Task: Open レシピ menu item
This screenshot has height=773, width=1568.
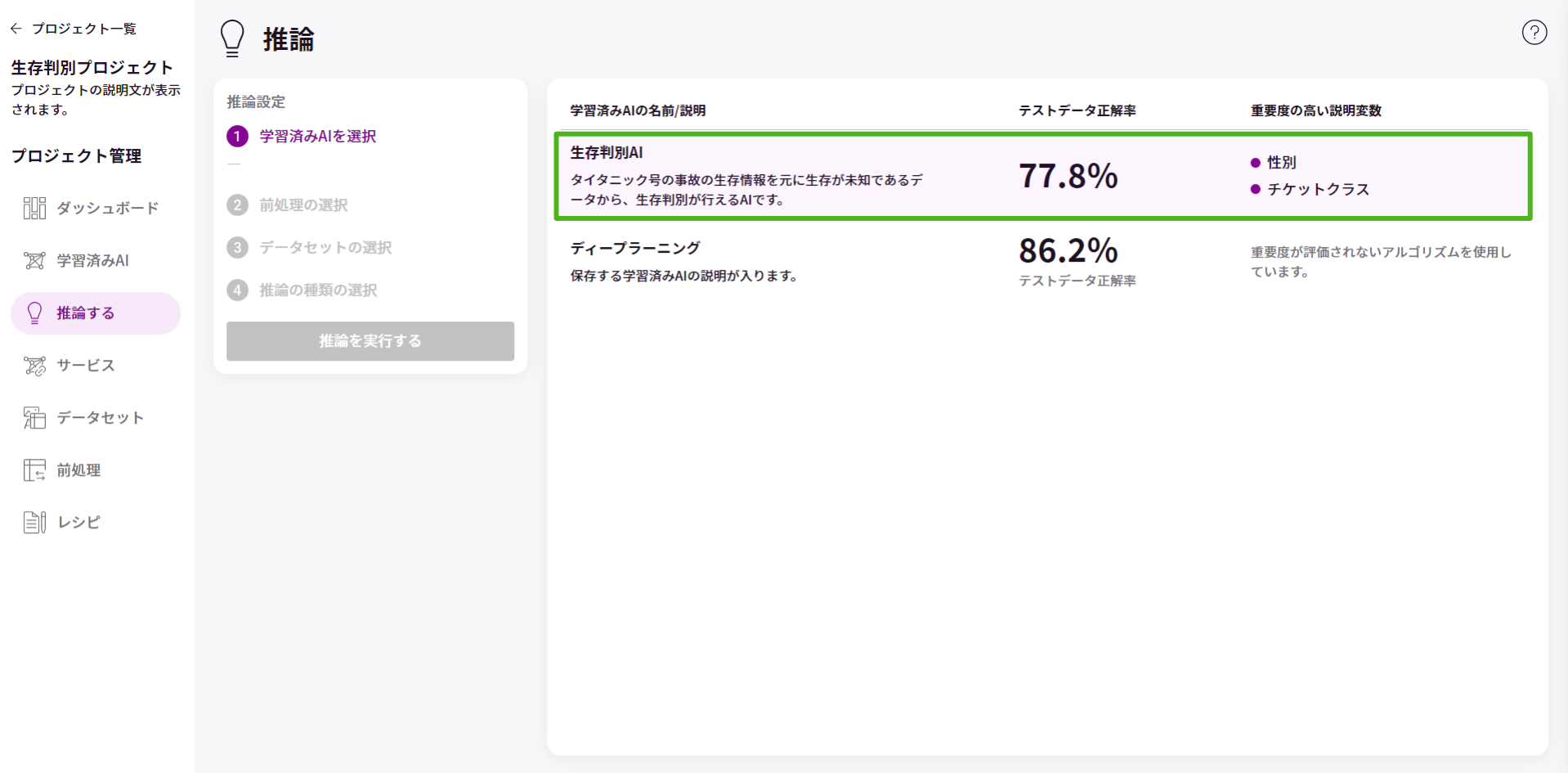Action: 96,523
